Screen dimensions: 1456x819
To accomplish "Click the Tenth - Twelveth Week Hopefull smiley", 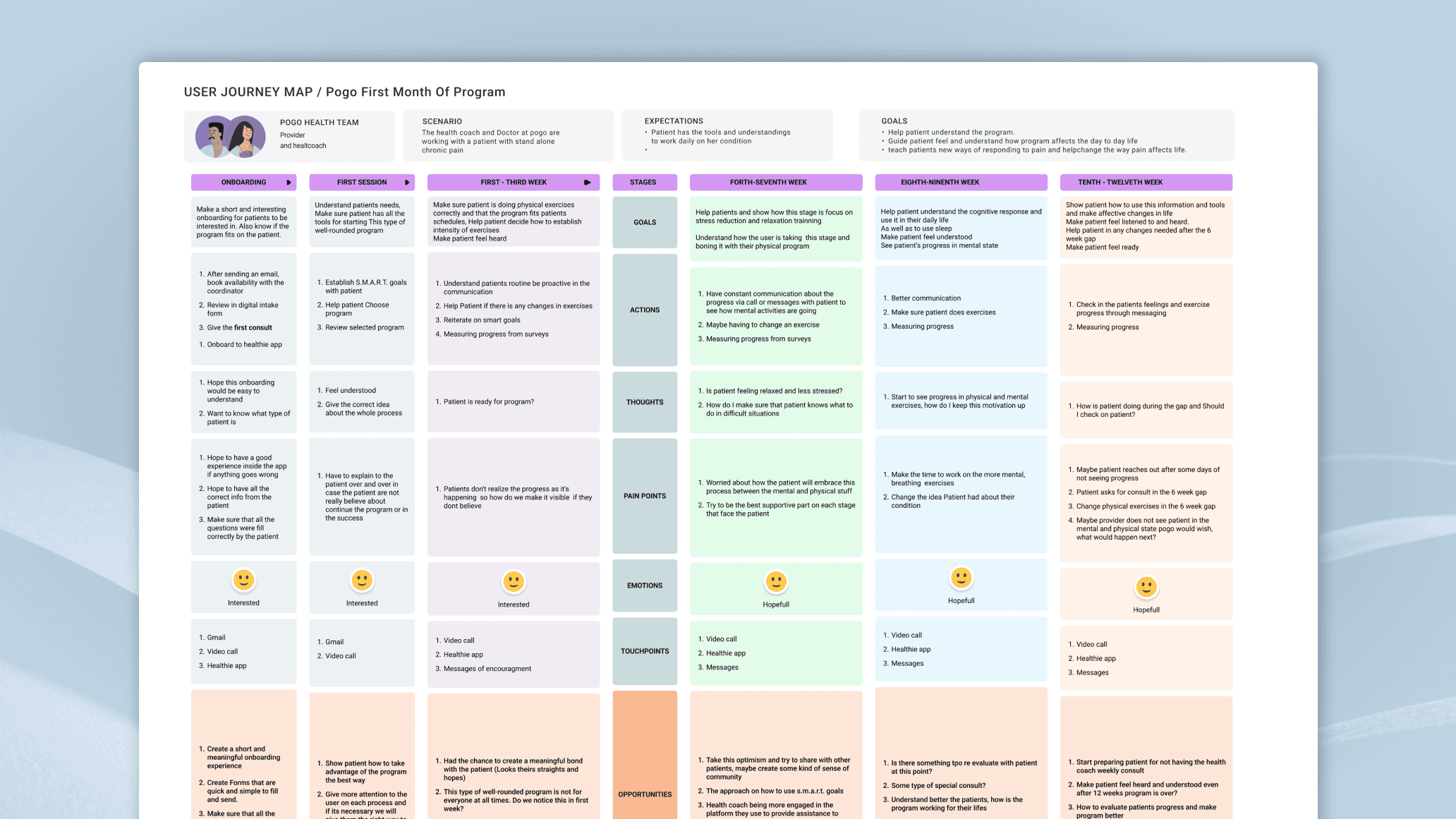I will [1146, 587].
